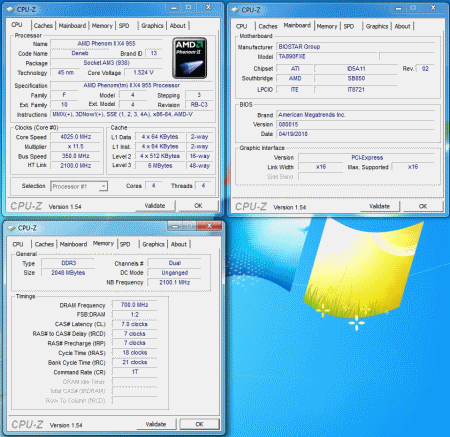Open Memory tab in the processor window
The width and height of the screenshot is (450, 437).
click(x=102, y=26)
